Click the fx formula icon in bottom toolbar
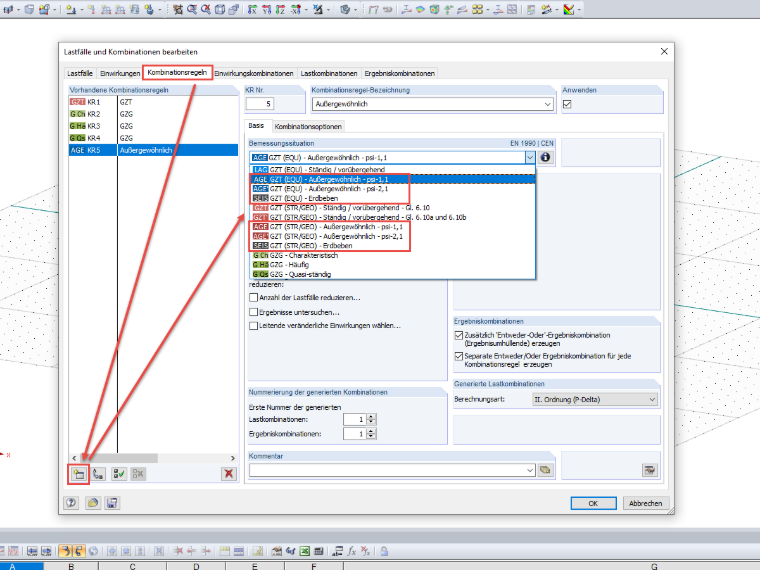Image resolution: width=760 pixels, height=570 pixels. click(x=351, y=551)
